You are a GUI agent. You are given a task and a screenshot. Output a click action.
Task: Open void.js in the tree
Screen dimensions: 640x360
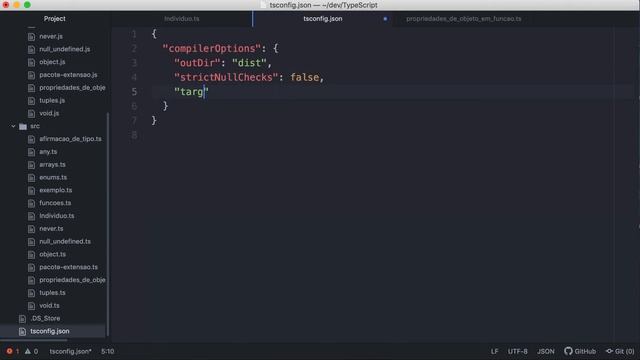pos(49,113)
